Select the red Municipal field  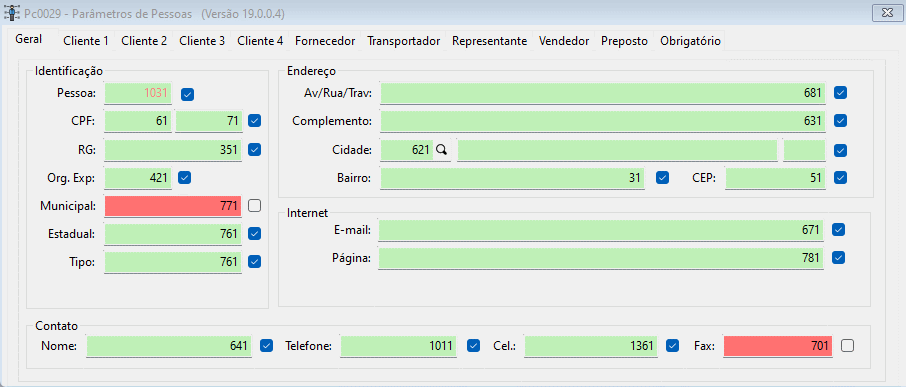(173, 206)
